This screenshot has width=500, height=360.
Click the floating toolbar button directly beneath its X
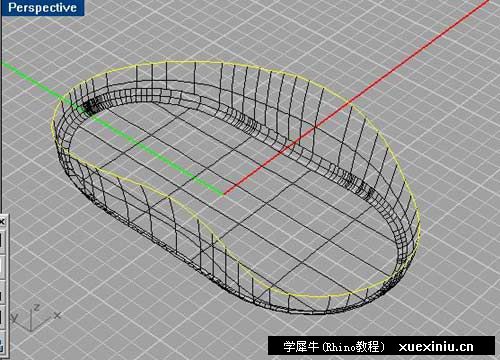pyautogui.click(x=2, y=241)
